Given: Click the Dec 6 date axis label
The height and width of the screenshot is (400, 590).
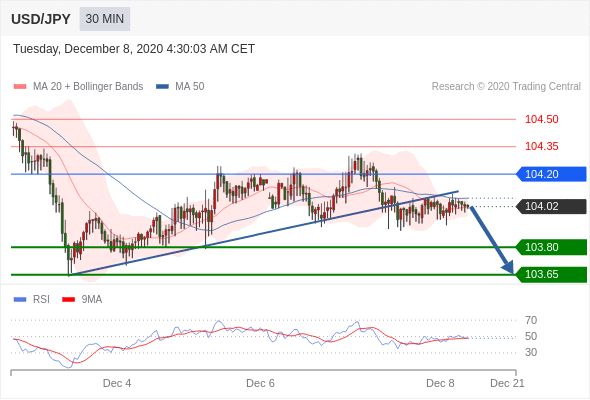Looking at the screenshot, I should (260, 383).
